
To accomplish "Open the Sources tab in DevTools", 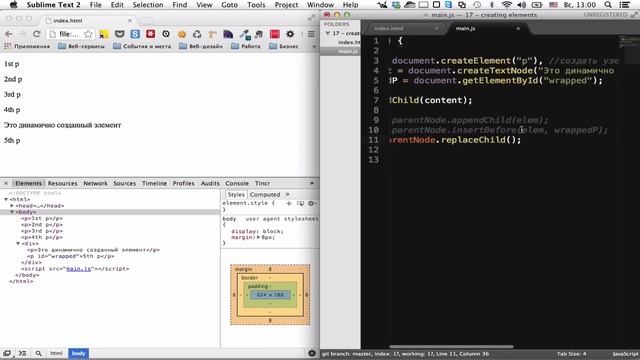I will point(124,184).
